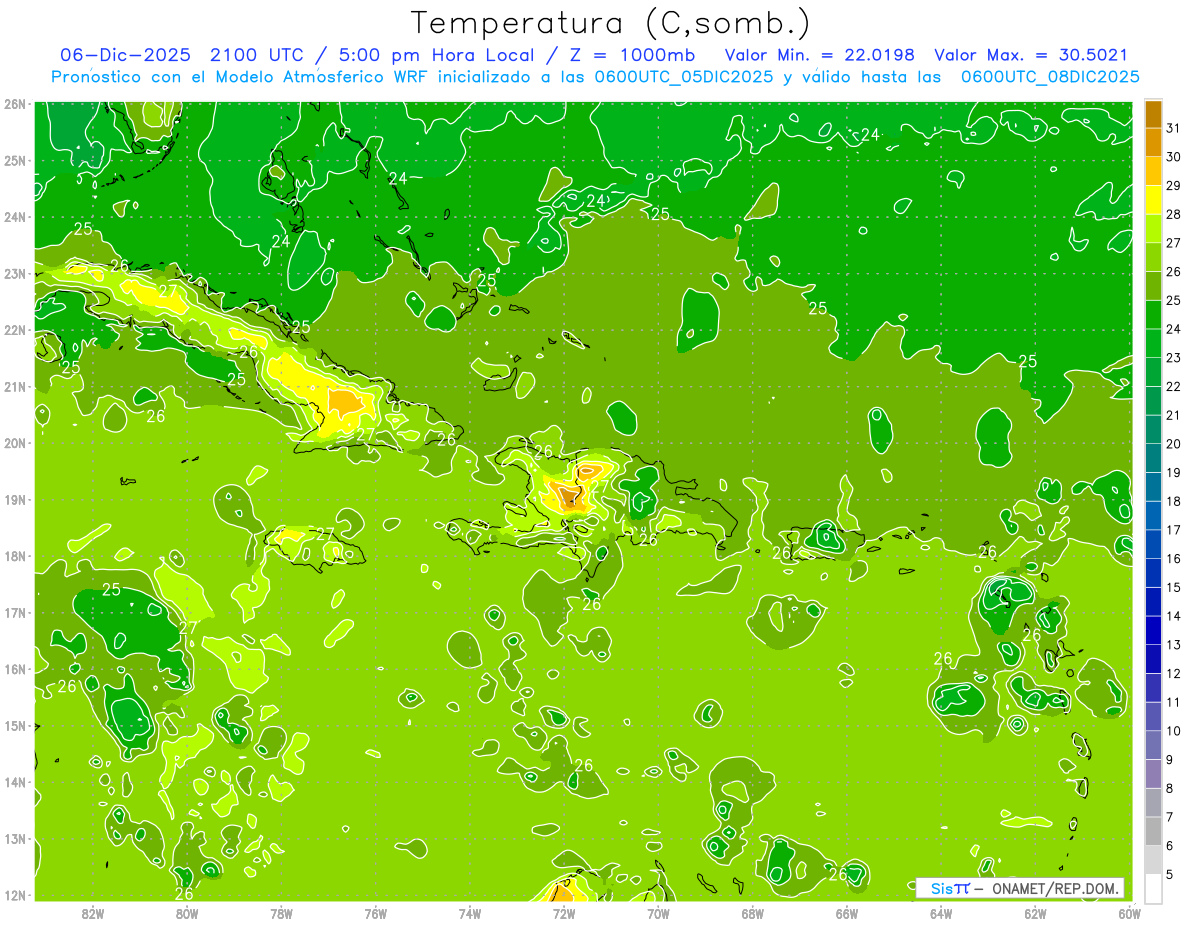The height and width of the screenshot is (927, 1200).
Task: Click the "Valor Max. = 30.5021" text
Action: coord(1031,55)
